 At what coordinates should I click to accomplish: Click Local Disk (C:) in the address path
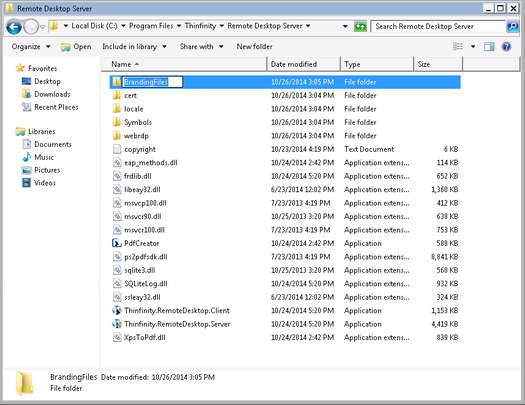[x=94, y=26]
